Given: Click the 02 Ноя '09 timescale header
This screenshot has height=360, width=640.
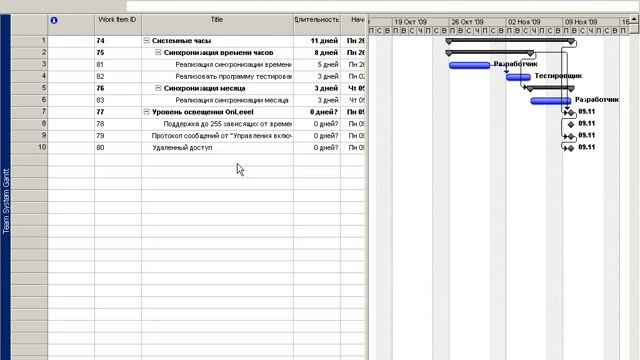Looking at the screenshot, I should (534, 22).
